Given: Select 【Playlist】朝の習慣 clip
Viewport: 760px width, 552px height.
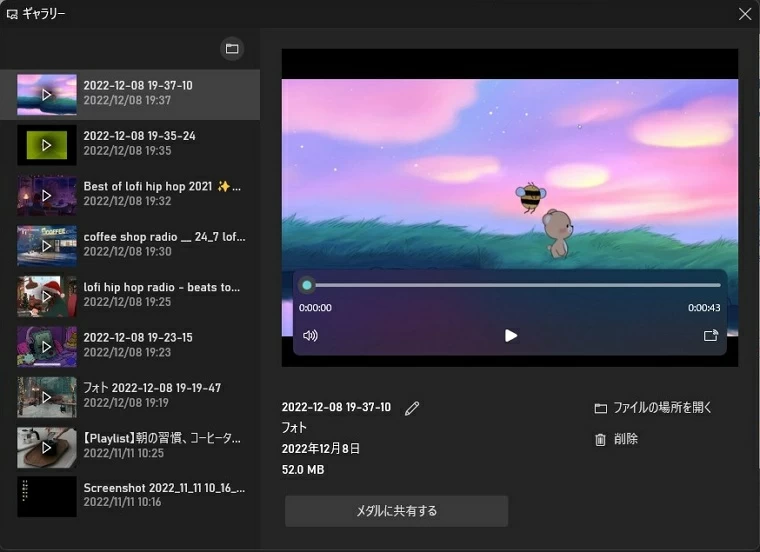Looking at the screenshot, I should (130, 447).
